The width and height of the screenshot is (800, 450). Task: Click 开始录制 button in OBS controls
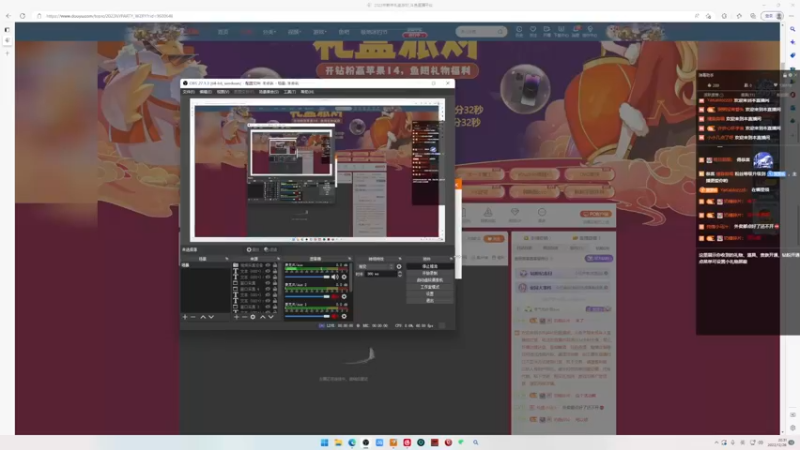[430, 273]
